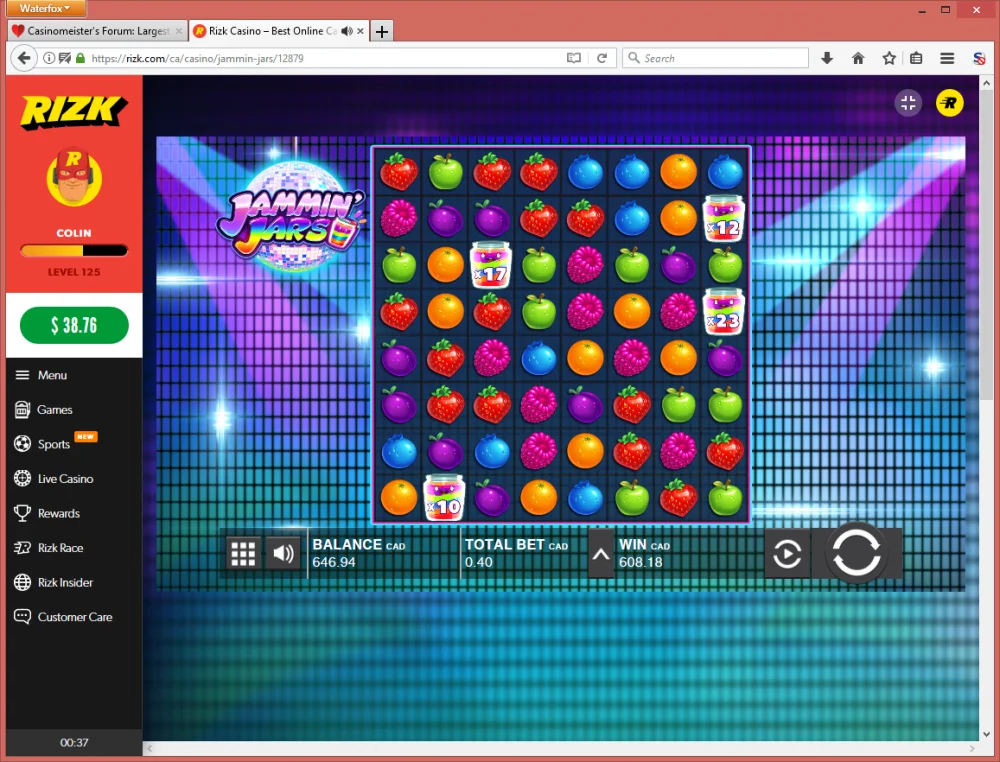Go to browser home page
The width and height of the screenshot is (1000, 762).
coord(858,58)
